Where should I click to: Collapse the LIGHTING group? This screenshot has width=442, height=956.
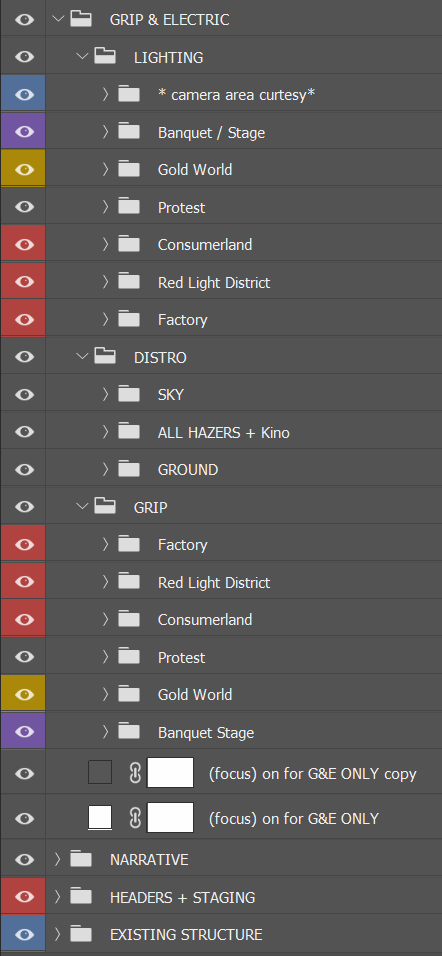click(x=82, y=57)
